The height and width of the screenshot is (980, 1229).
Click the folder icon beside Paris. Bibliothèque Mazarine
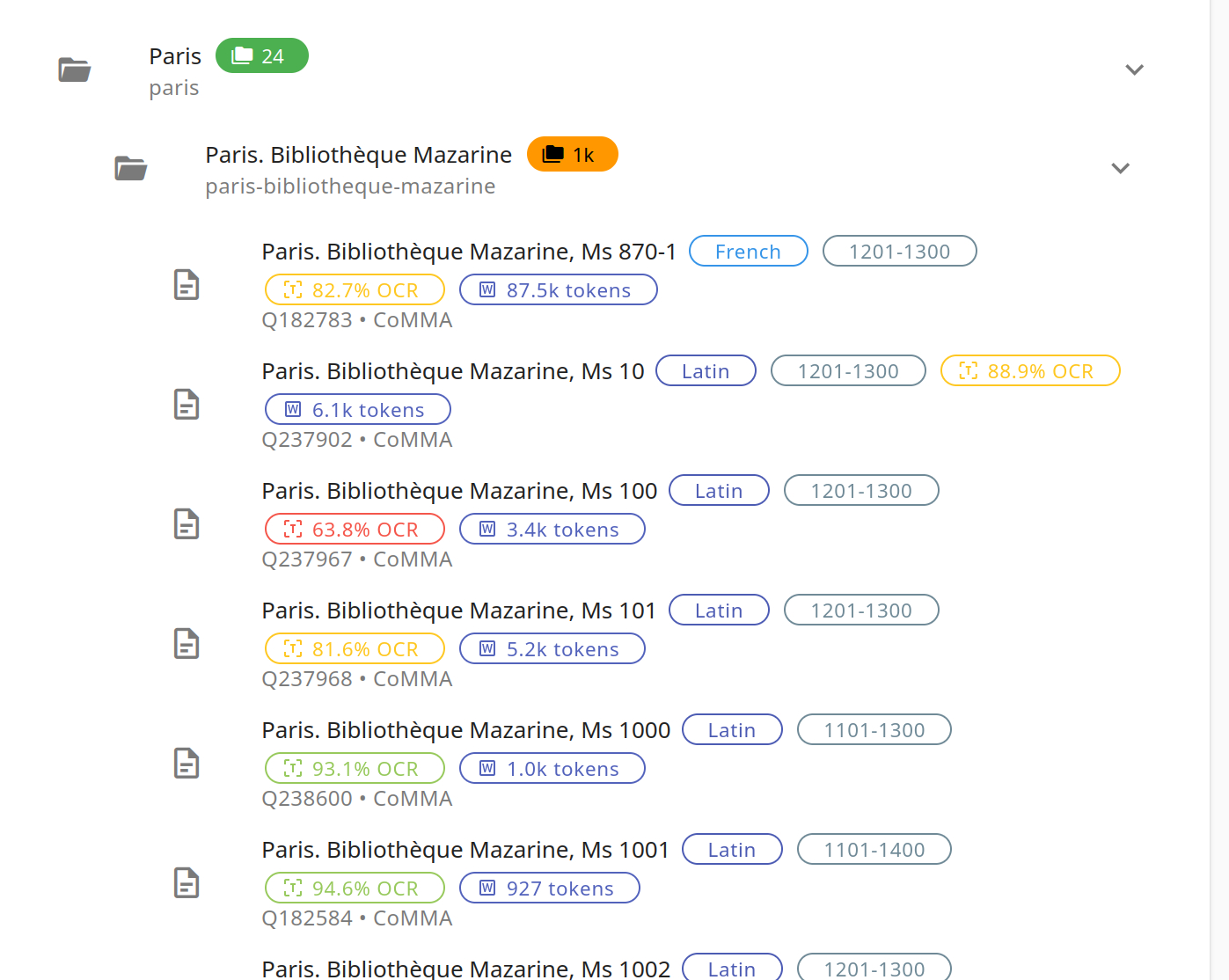131,168
